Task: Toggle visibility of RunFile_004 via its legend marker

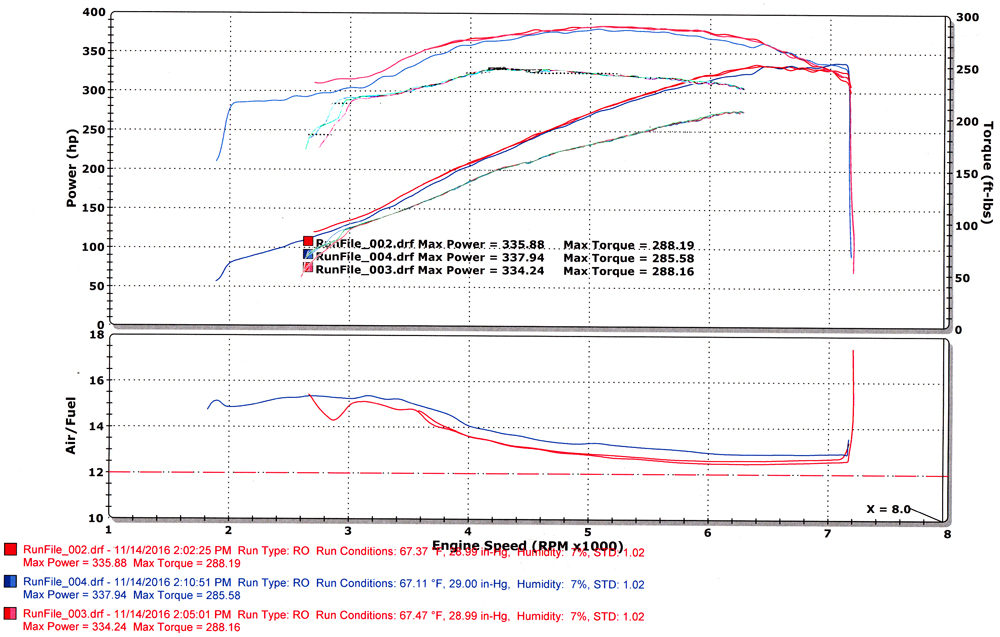Action: (x=308, y=254)
